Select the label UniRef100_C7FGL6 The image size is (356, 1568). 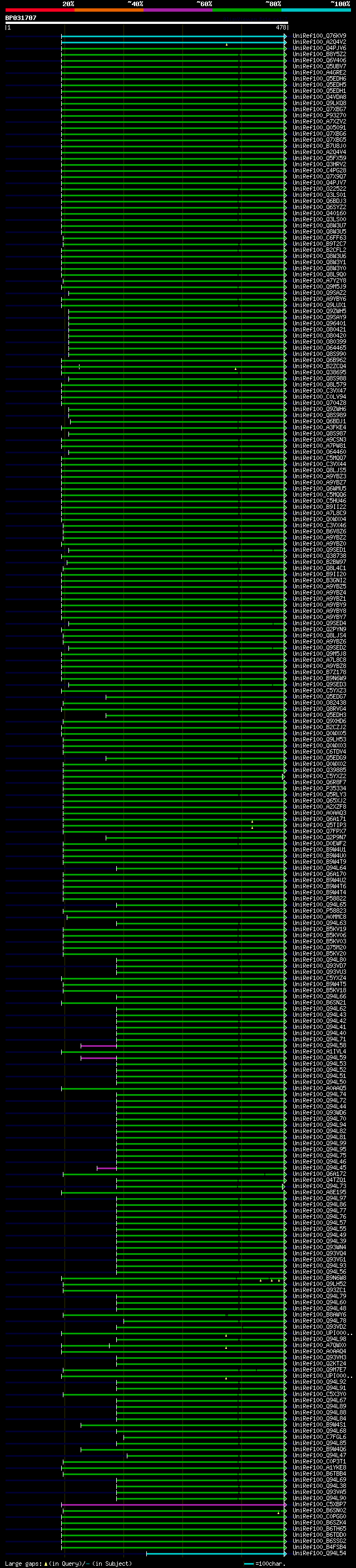319,1437
